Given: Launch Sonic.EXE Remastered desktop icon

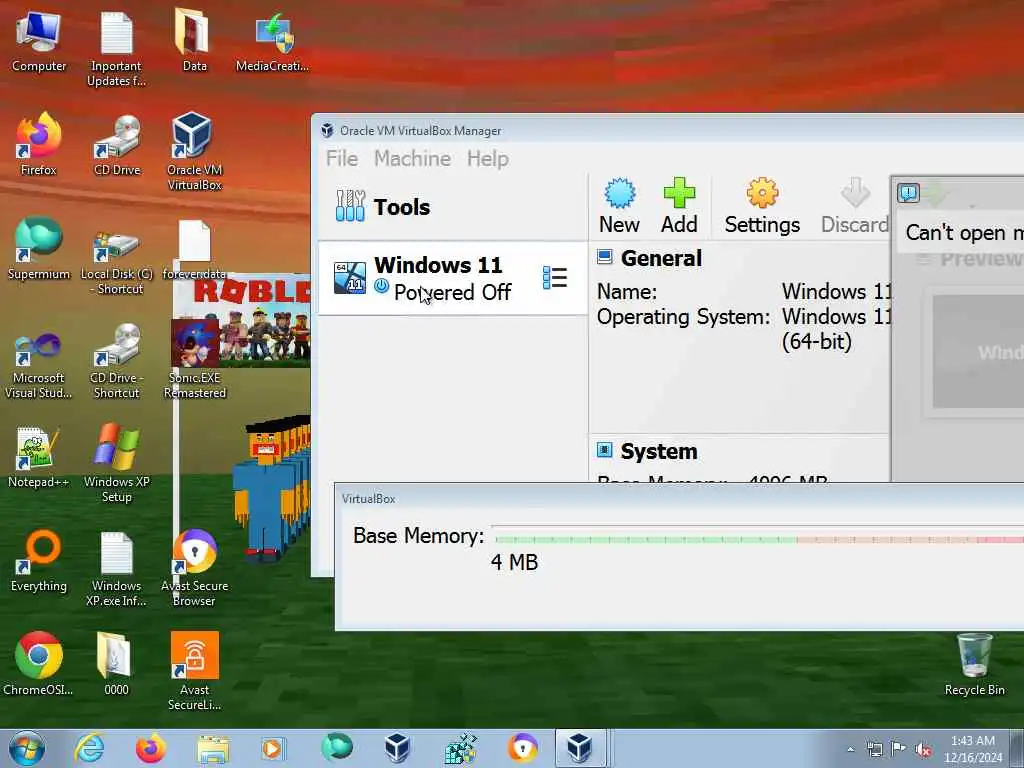Looking at the screenshot, I should click(x=194, y=360).
